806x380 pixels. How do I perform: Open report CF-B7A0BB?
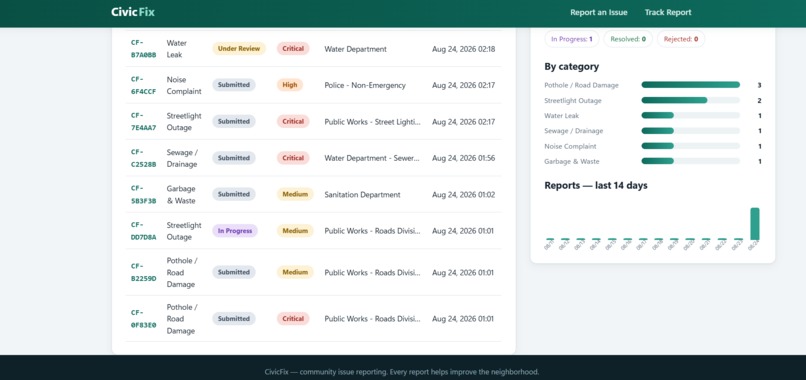click(x=143, y=49)
